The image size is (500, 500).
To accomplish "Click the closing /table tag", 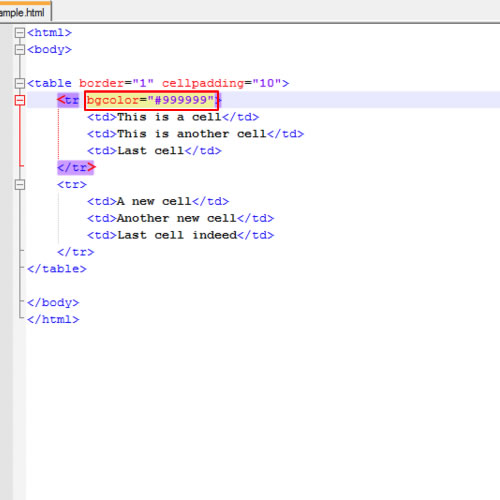I will point(57,269).
